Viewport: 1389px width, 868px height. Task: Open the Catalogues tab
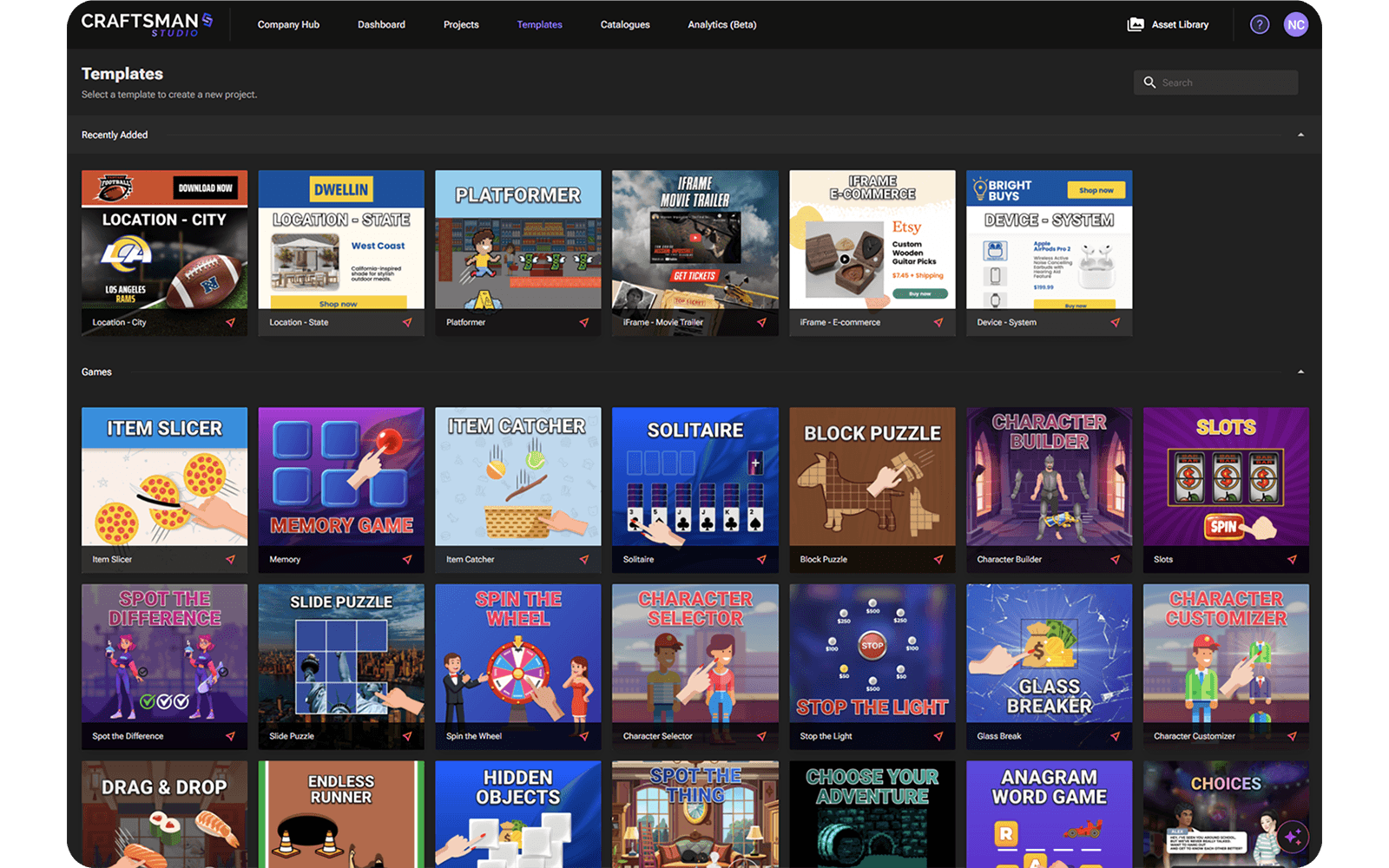pyautogui.click(x=625, y=24)
